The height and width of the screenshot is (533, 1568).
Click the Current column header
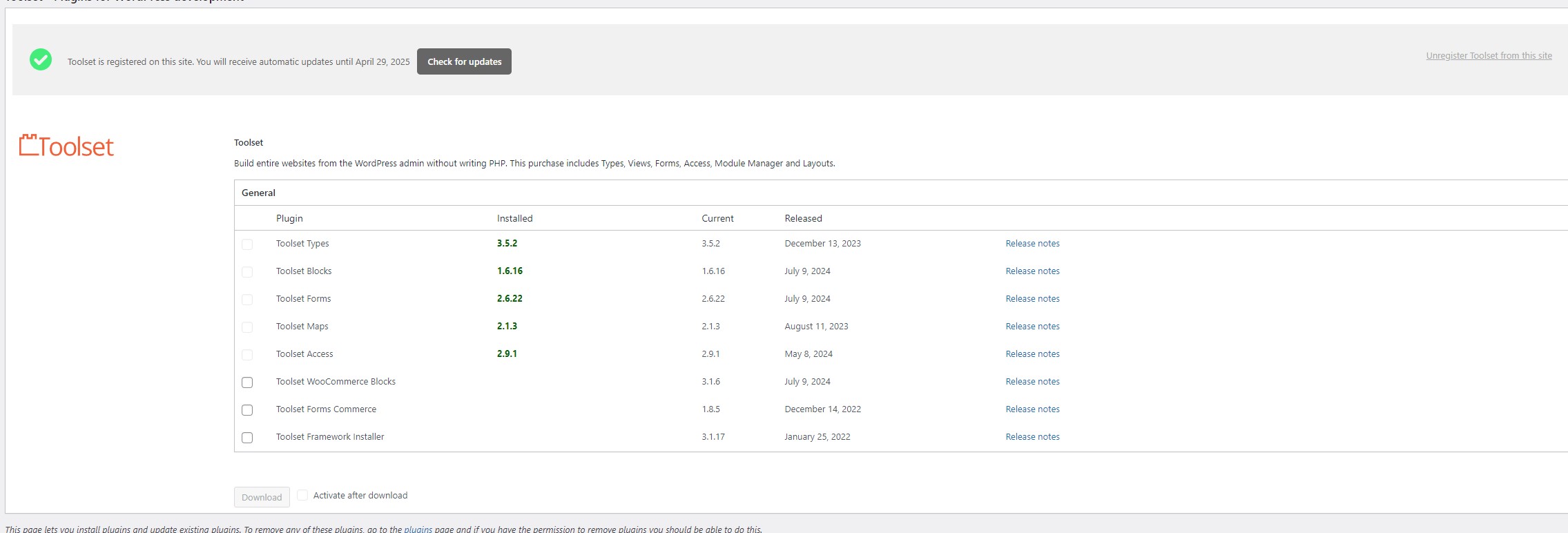coord(717,218)
